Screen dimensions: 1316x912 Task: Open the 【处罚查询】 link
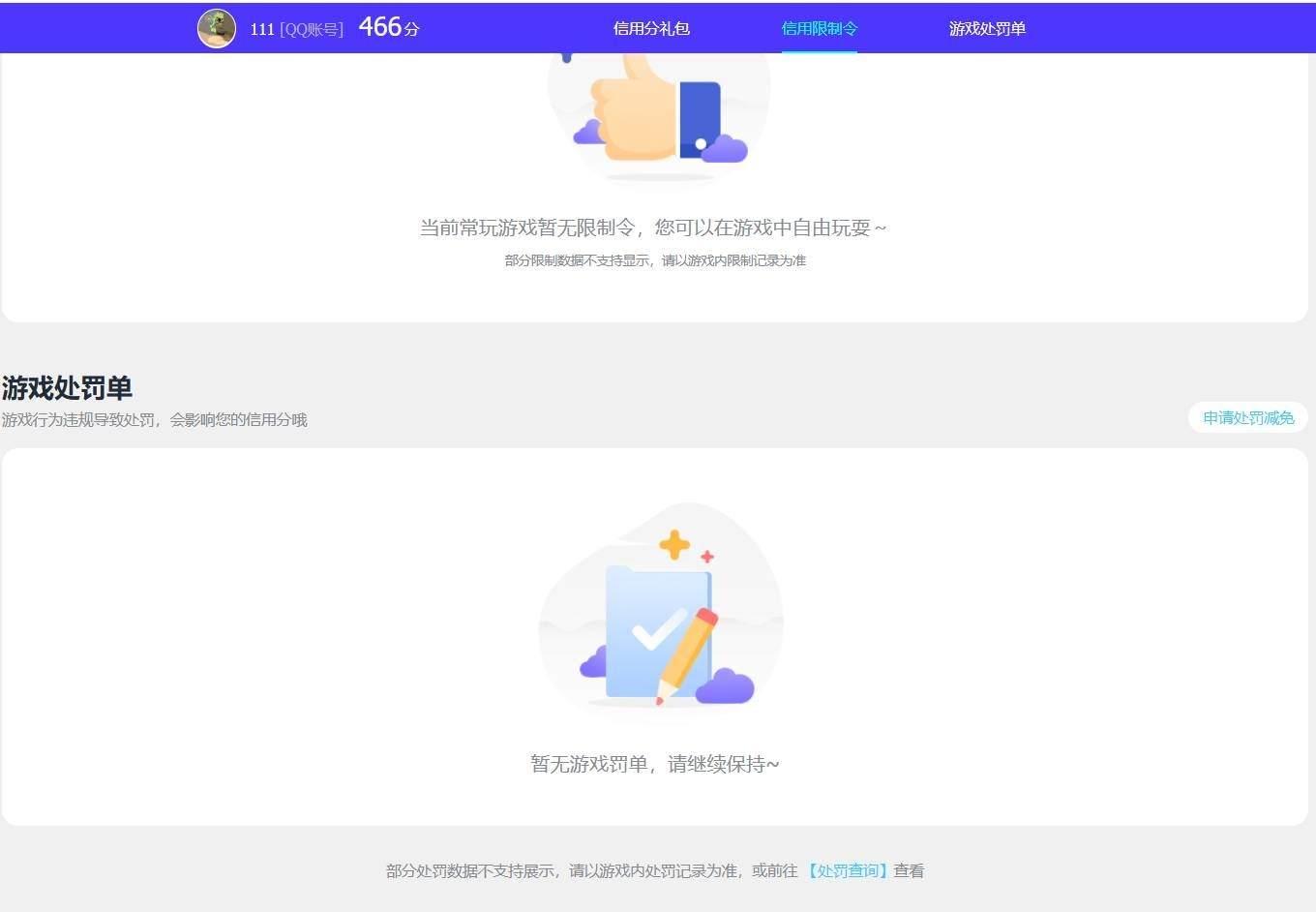tap(847, 870)
